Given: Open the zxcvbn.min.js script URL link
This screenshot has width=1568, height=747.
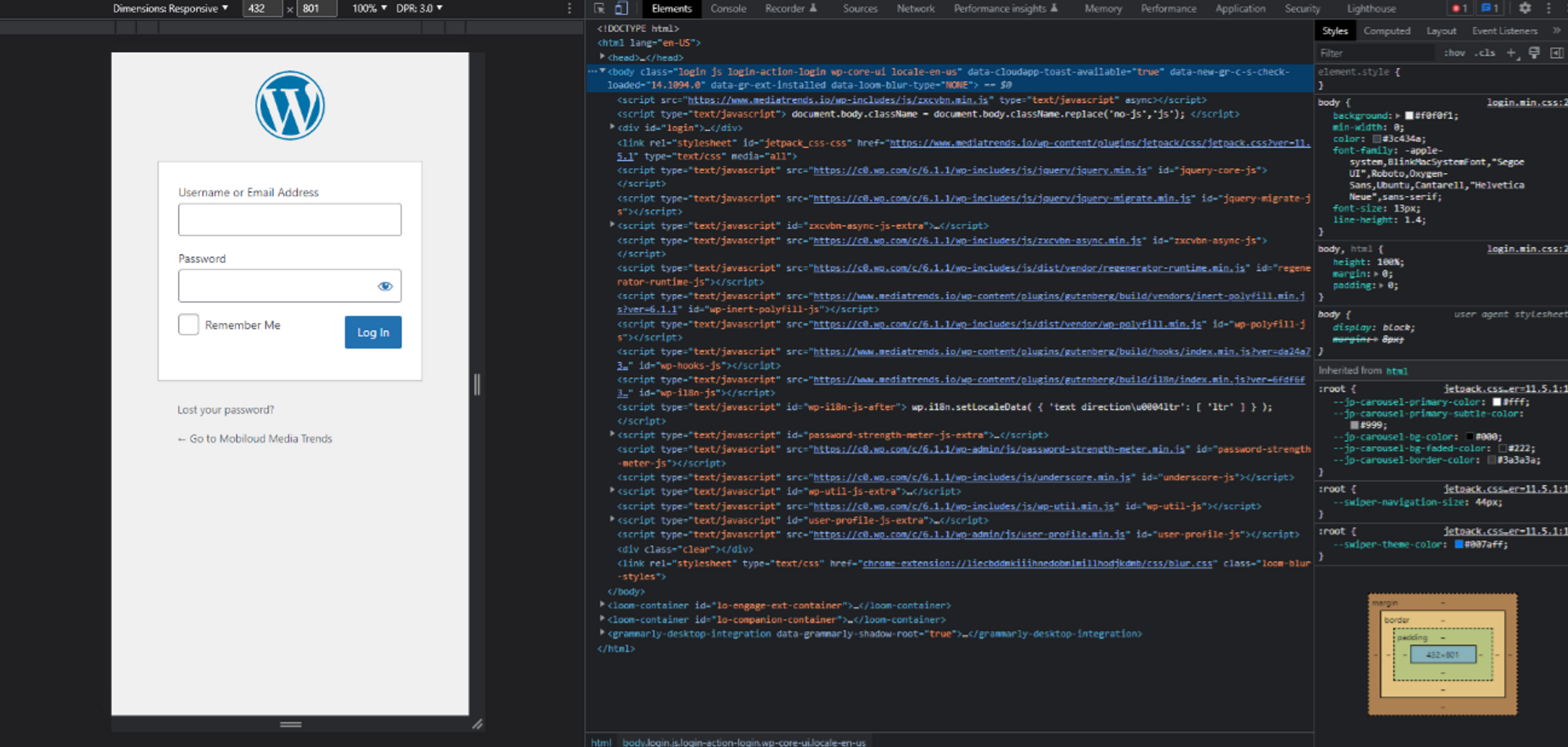Looking at the screenshot, I should (x=840, y=100).
